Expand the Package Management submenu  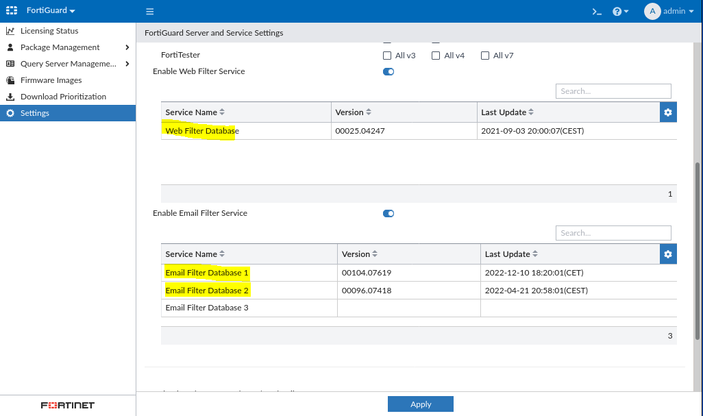click(x=127, y=47)
